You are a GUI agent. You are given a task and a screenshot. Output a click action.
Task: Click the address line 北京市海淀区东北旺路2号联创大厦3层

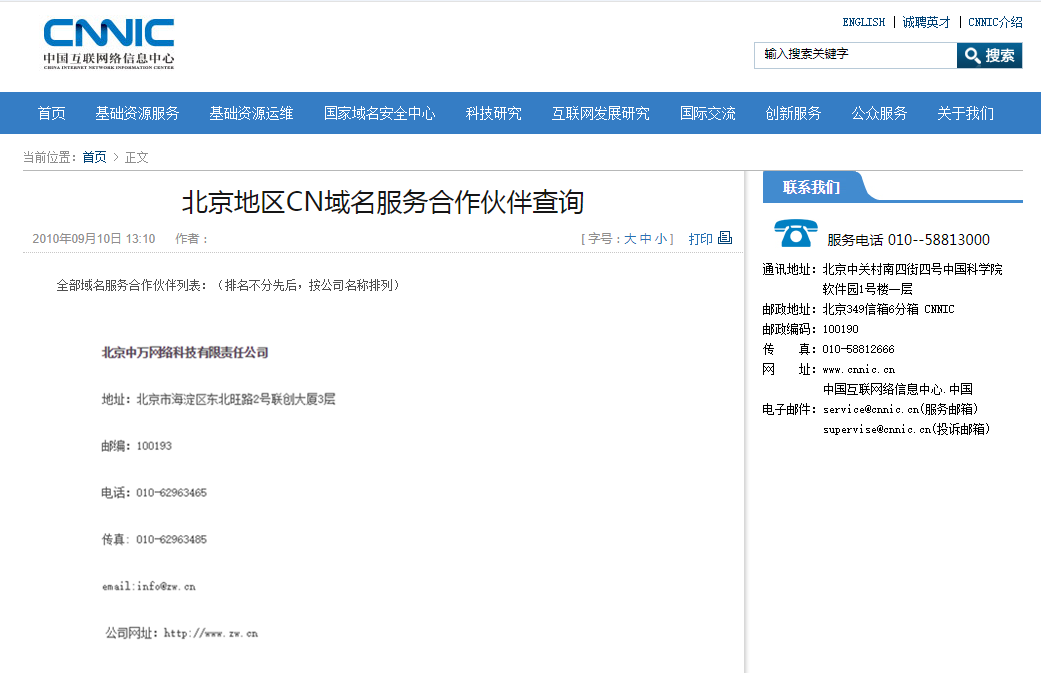click(218, 399)
